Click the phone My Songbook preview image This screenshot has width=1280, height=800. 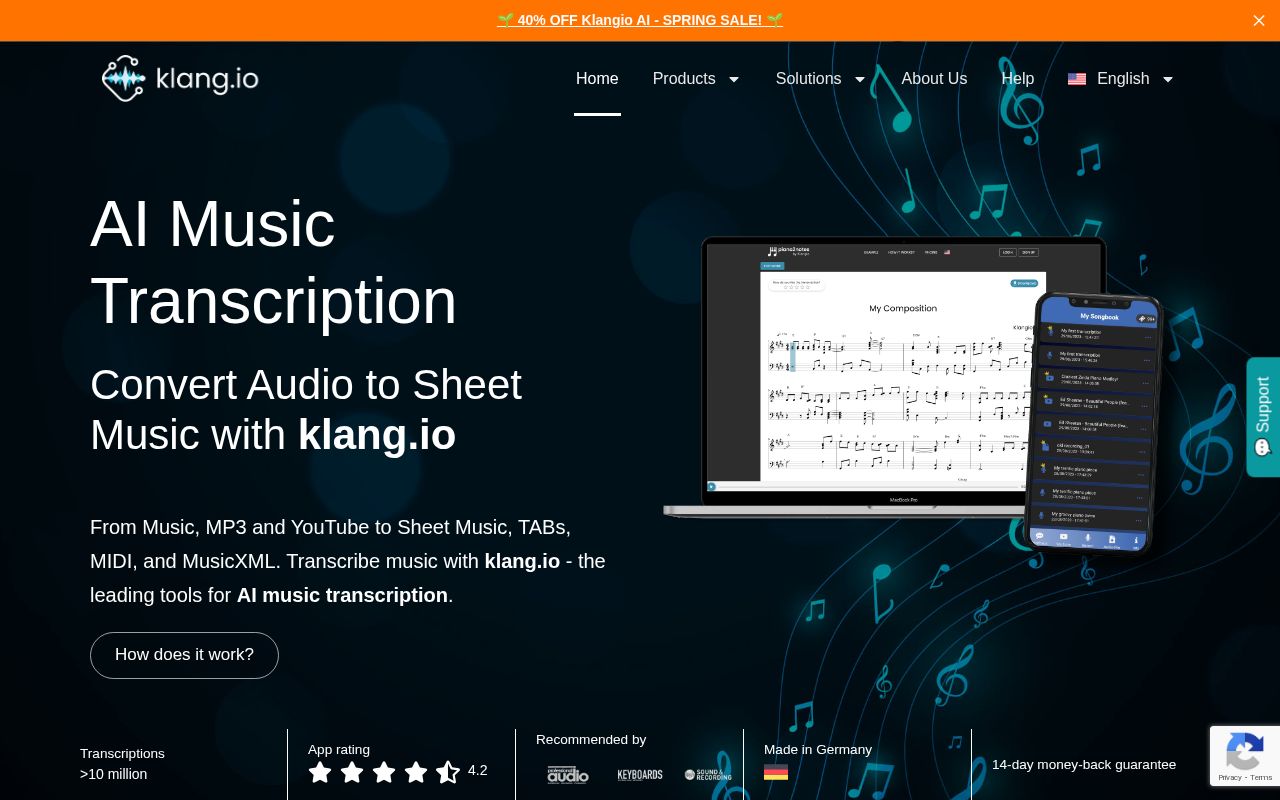point(1093,425)
